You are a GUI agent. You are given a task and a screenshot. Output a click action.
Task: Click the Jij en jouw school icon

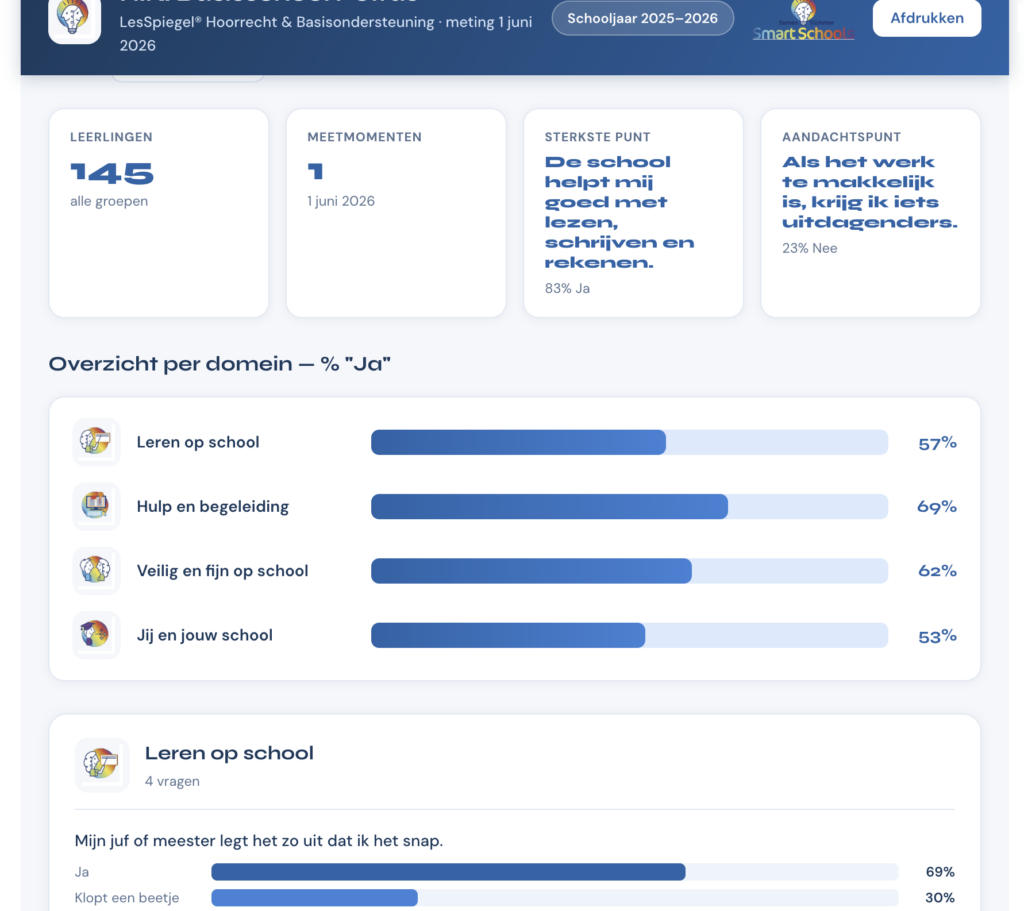tap(96, 635)
